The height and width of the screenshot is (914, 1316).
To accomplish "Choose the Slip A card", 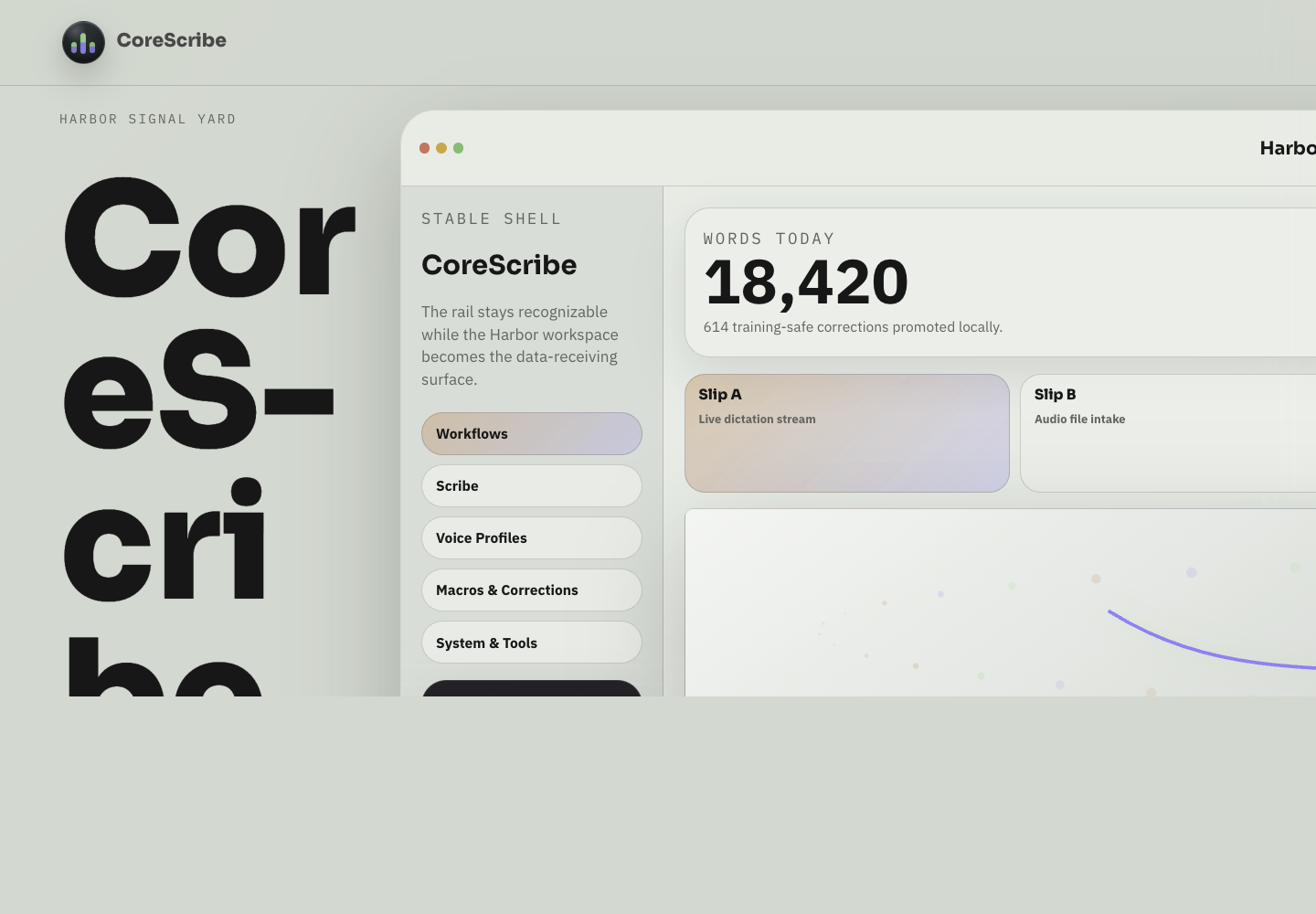I will pyautogui.click(x=847, y=433).
